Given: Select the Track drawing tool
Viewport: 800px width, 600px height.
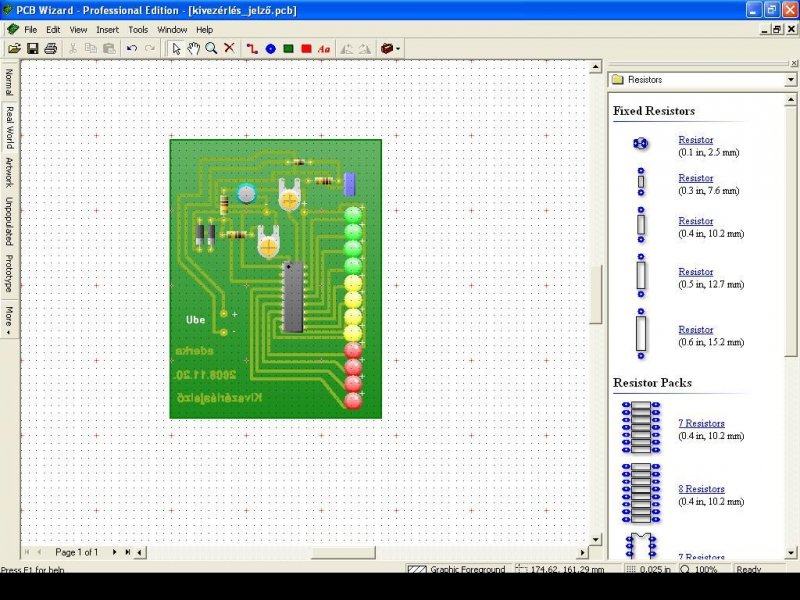Looking at the screenshot, I should 252,49.
